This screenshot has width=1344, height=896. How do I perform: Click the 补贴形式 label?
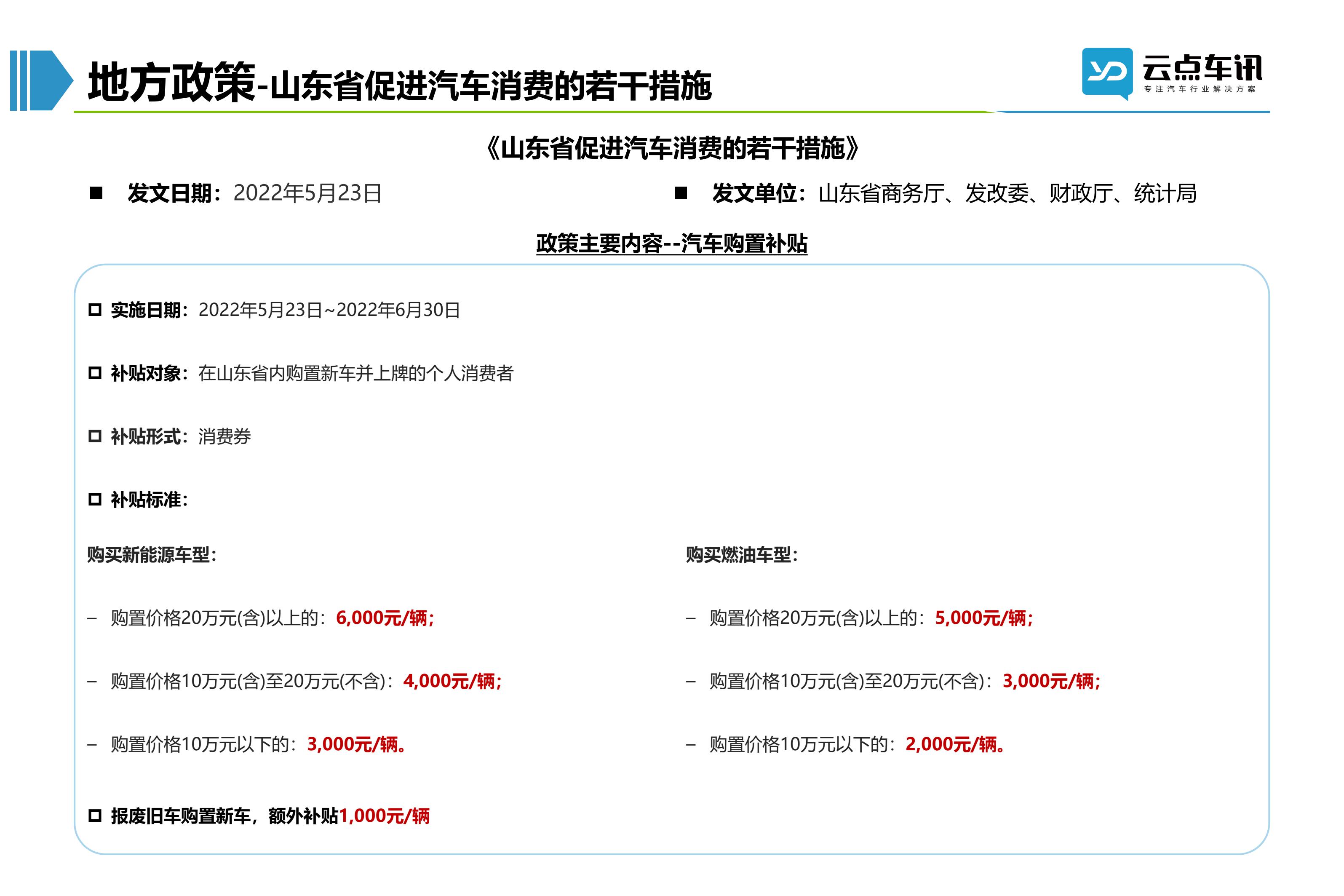pyautogui.click(x=149, y=436)
